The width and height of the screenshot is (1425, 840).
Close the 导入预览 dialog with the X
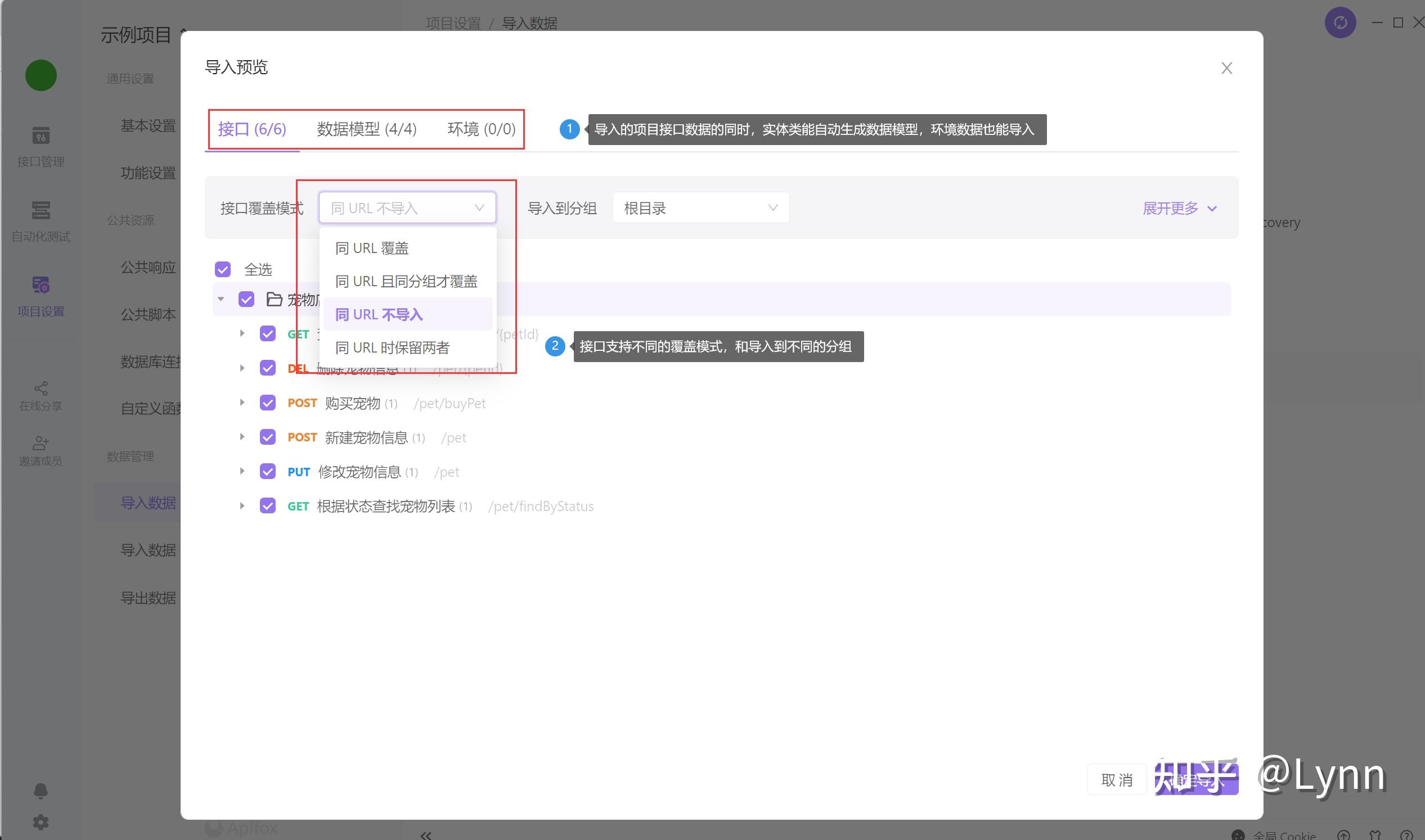coord(1226,67)
